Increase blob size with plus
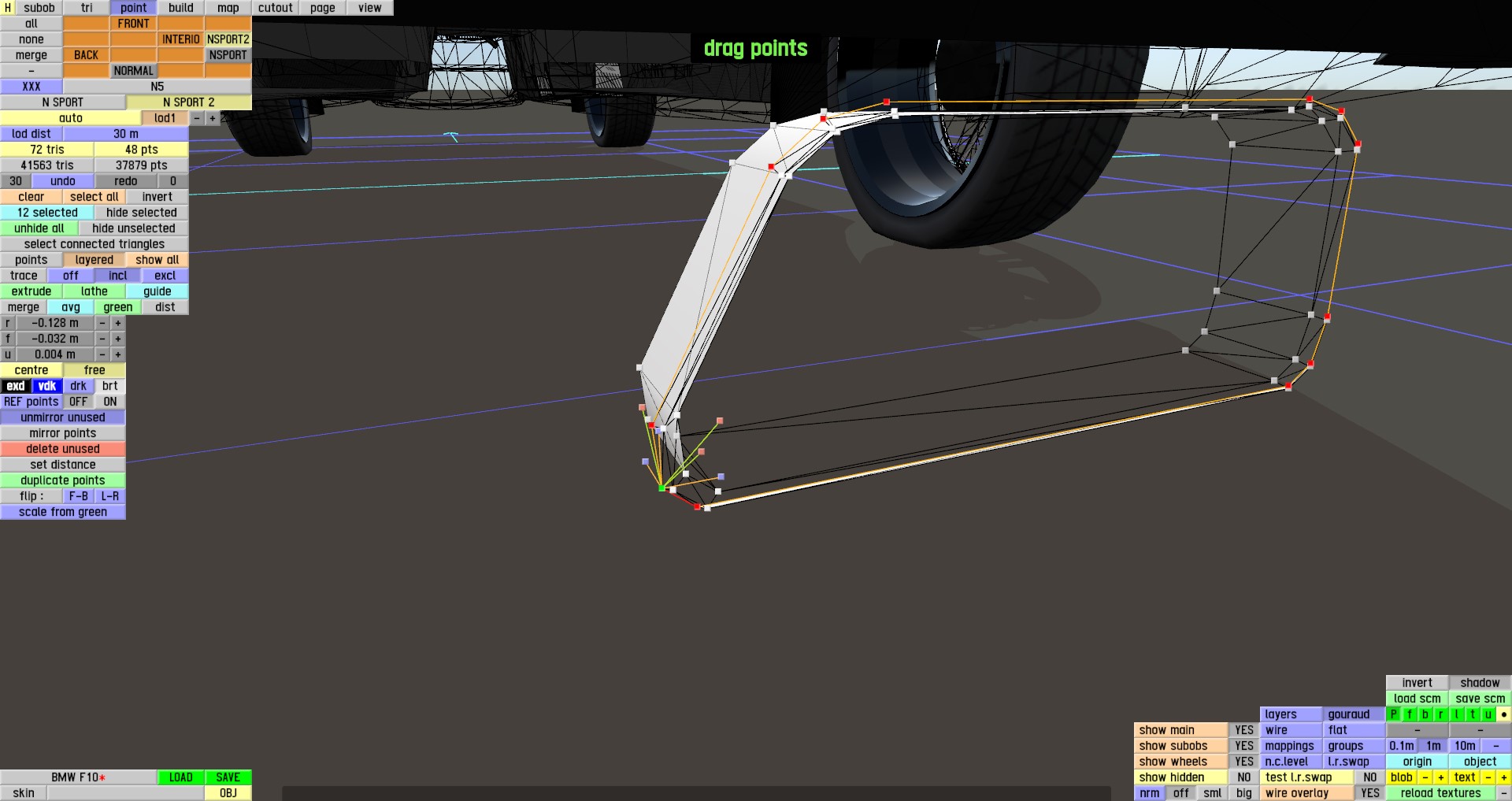 pyautogui.click(x=1441, y=777)
